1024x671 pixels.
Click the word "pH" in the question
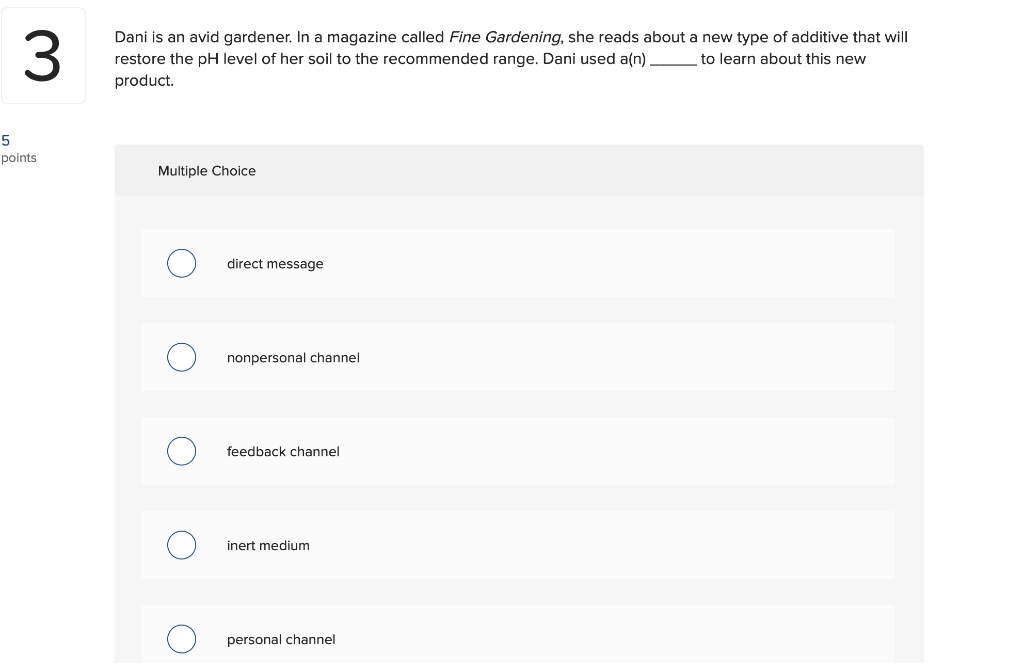point(208,59)
